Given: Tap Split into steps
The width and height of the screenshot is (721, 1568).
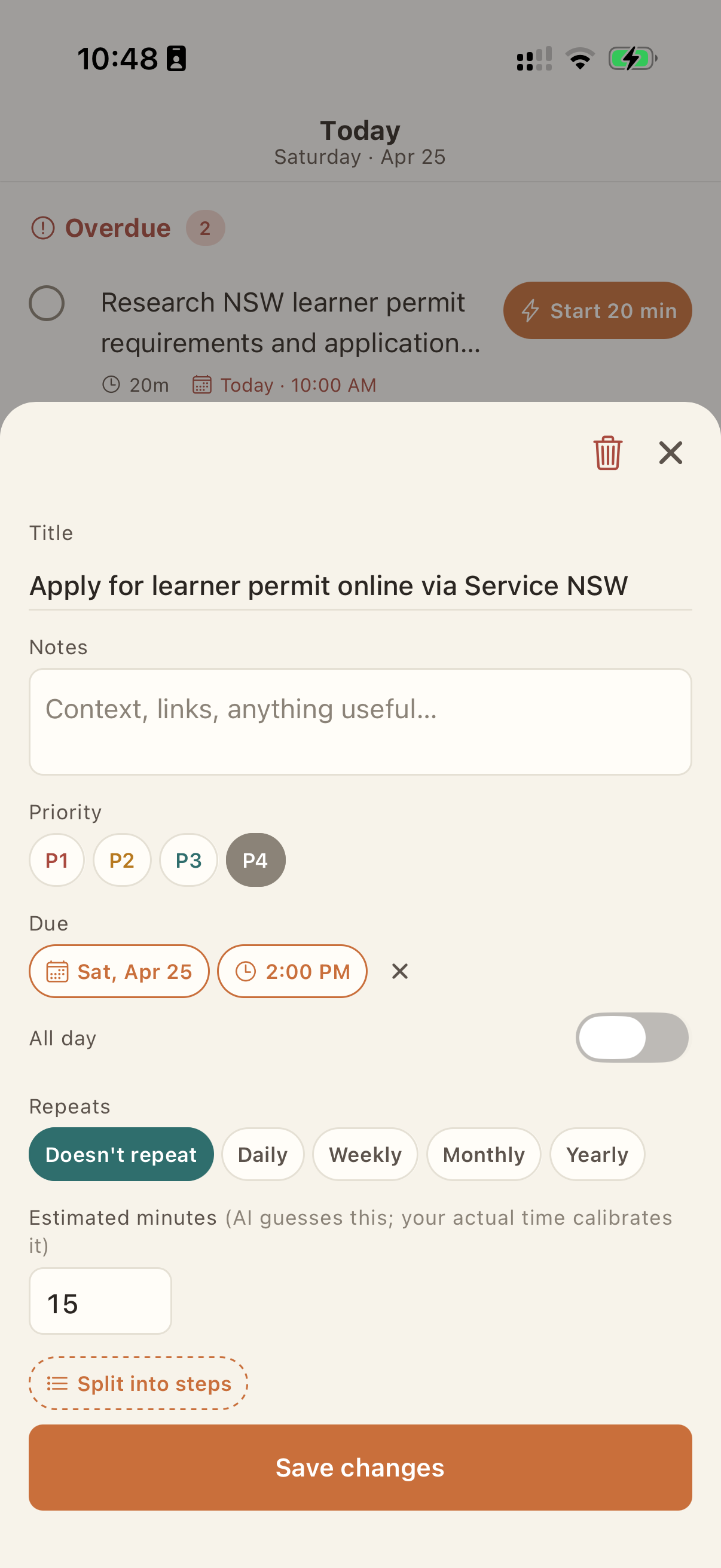Looking at the screenshot, I should click(x=138, y=1384).
